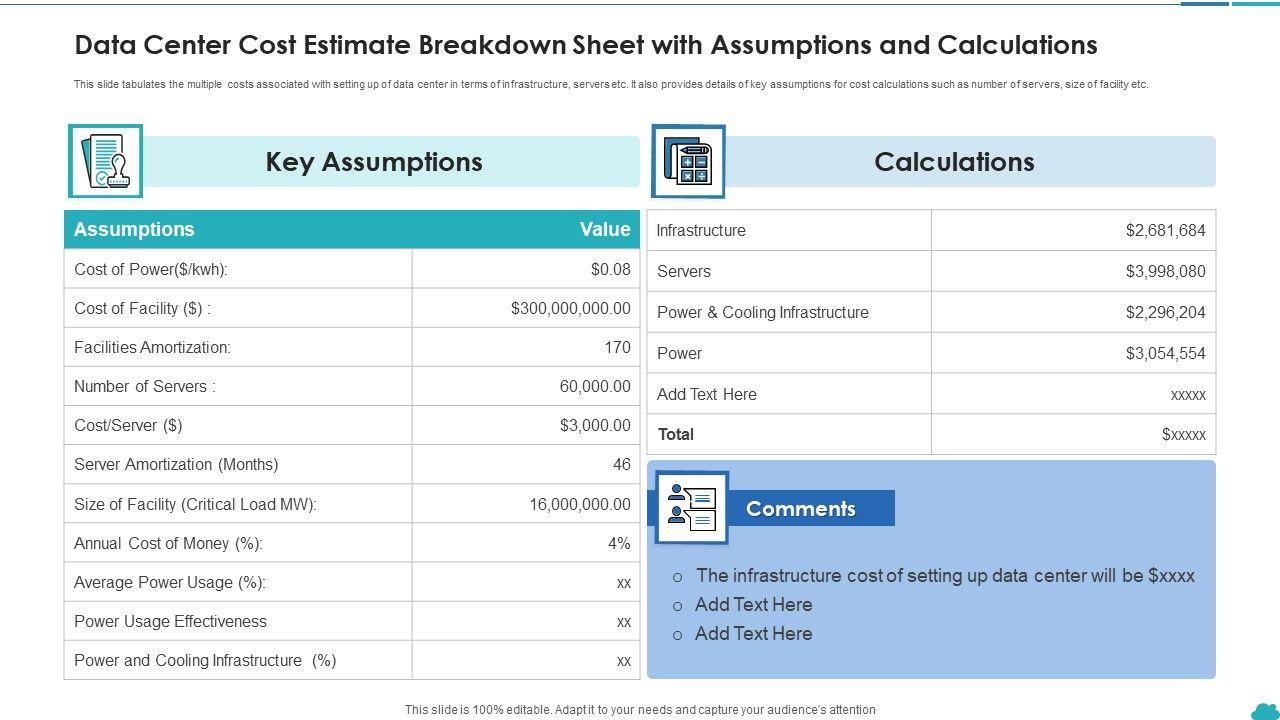1280x720 pixels.
Task: Select the Total row $xxxxx value
Action: pyautogui.click(x=1183, y=434)
